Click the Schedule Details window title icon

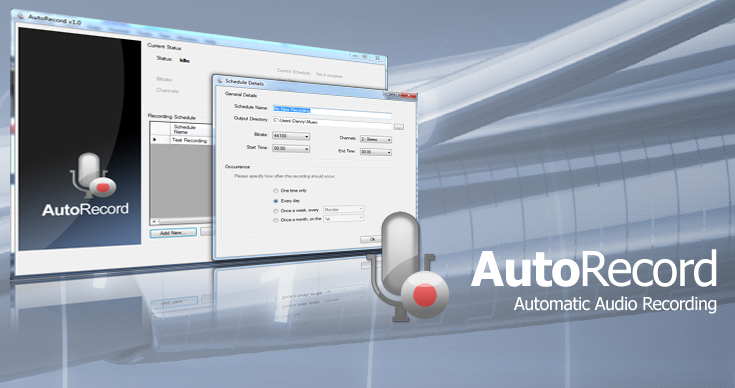[x=219, y=80]
